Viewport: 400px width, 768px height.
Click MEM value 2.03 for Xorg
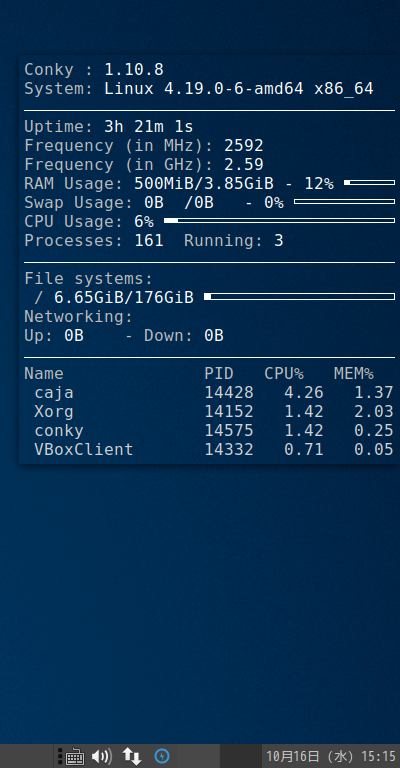pos(374,411)
